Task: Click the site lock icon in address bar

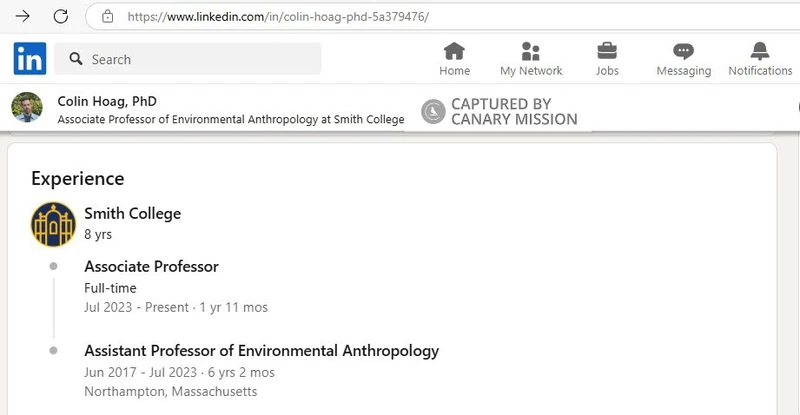Action: tap(108, 16)
